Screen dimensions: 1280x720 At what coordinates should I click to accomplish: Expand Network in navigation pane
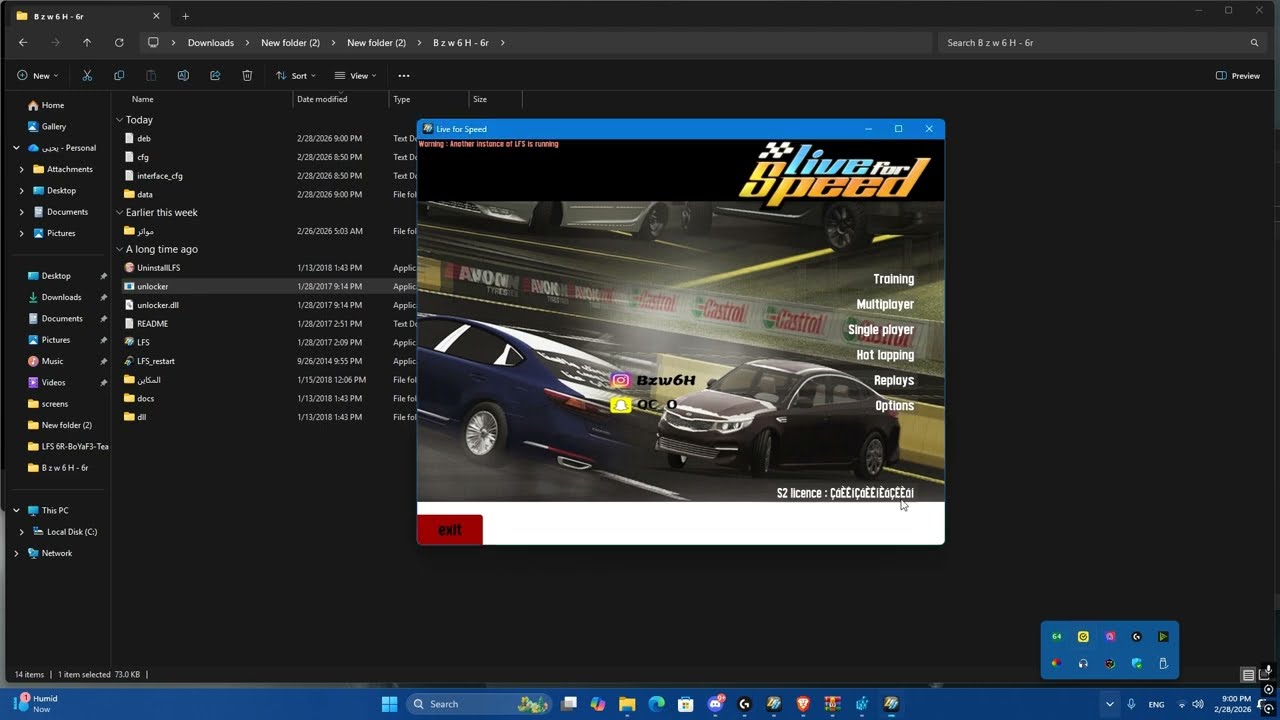pos(16,553)
